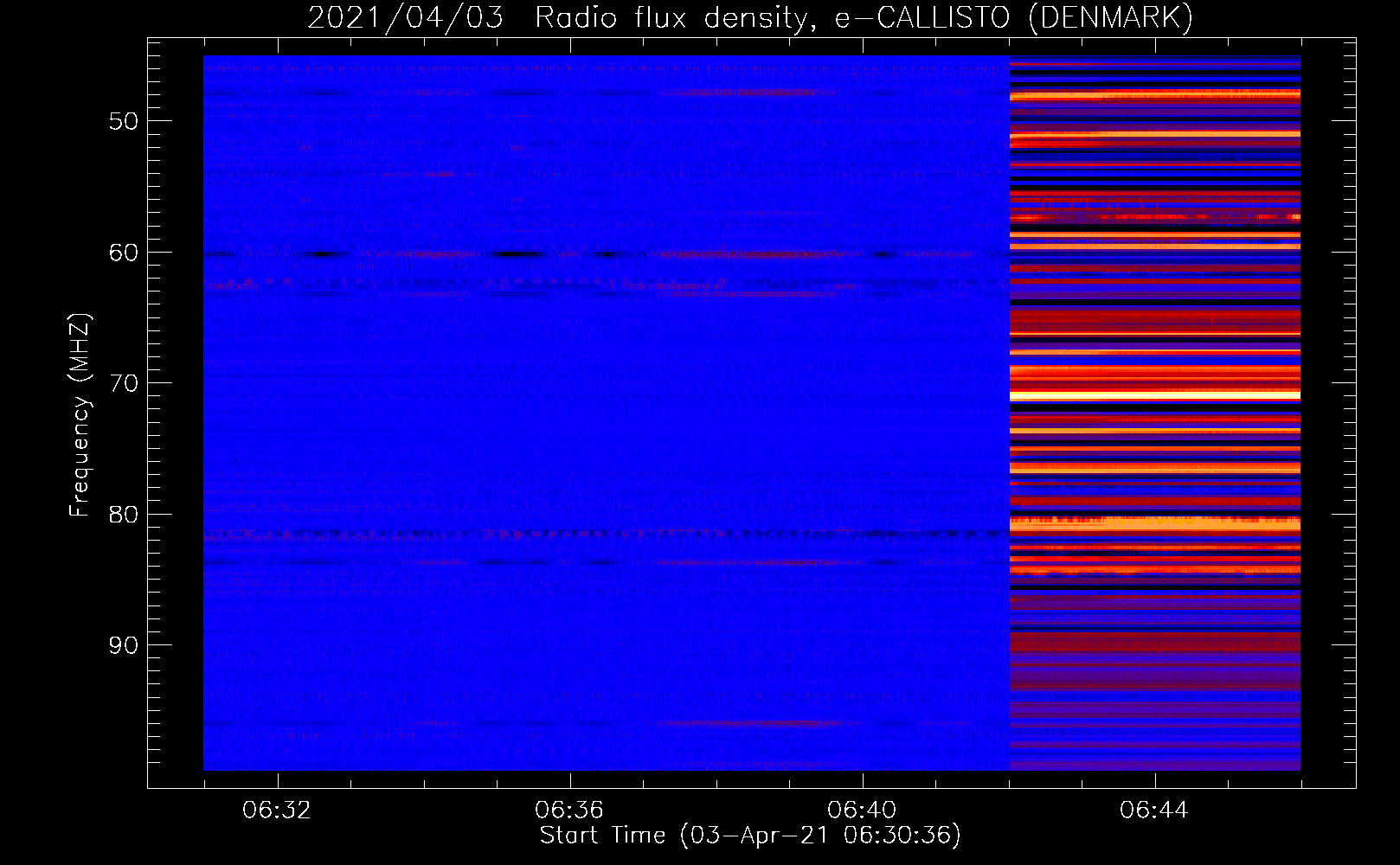Click the plot title "2021/04/03 Radio flux density, e-CALLISTO (DENMARK)"

[x=750, y=18]
